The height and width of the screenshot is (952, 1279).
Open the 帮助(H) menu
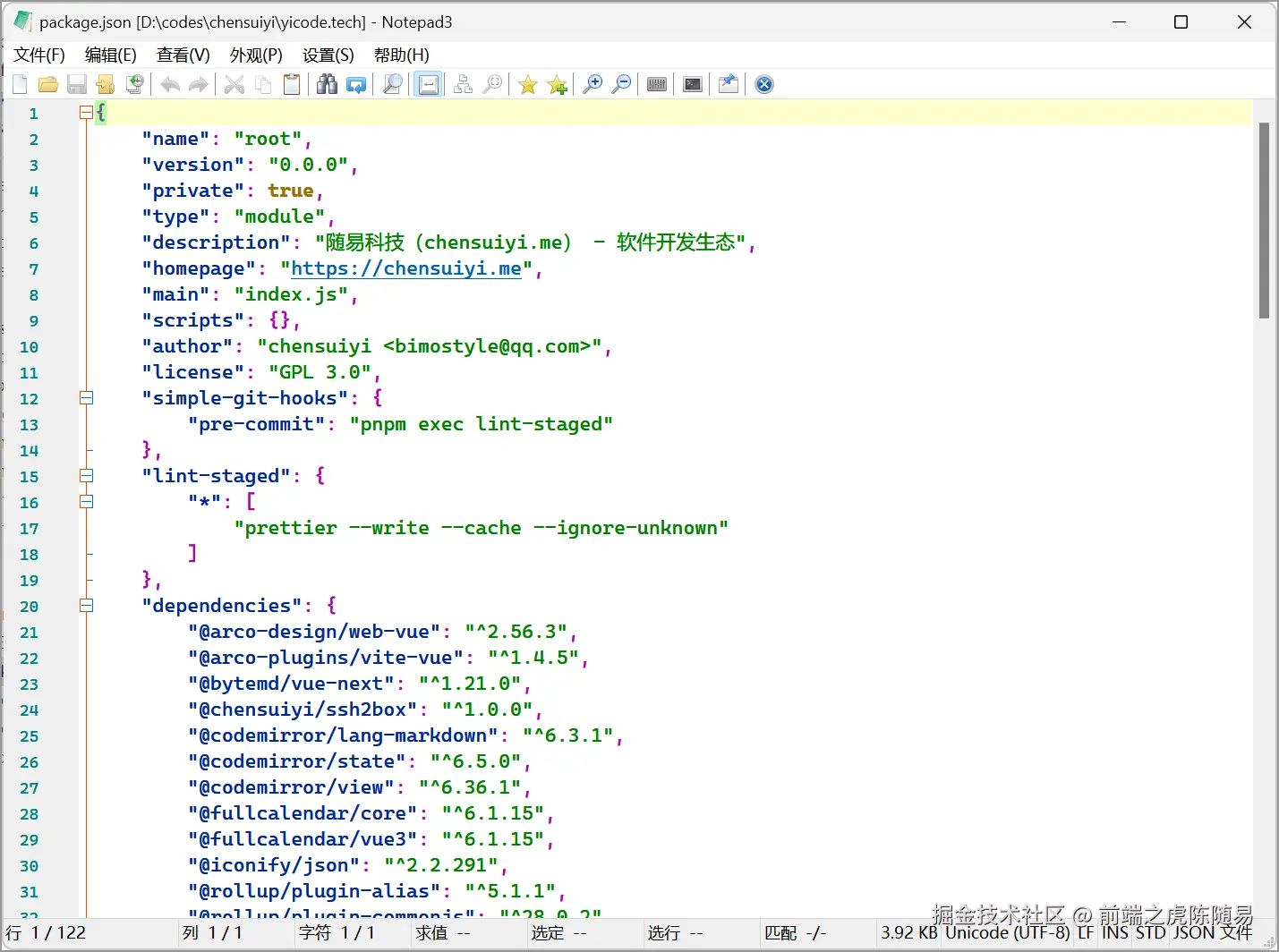point(402,55)
